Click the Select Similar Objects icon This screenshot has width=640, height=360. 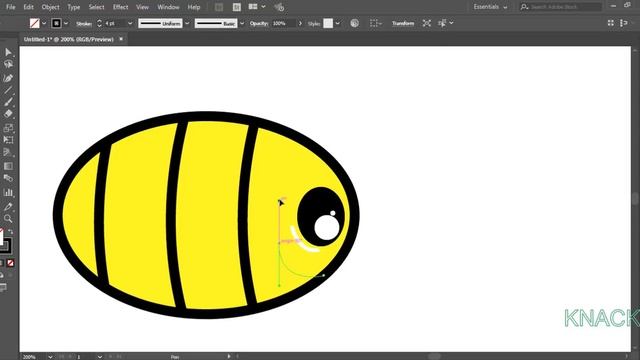(x=442, y=23)
